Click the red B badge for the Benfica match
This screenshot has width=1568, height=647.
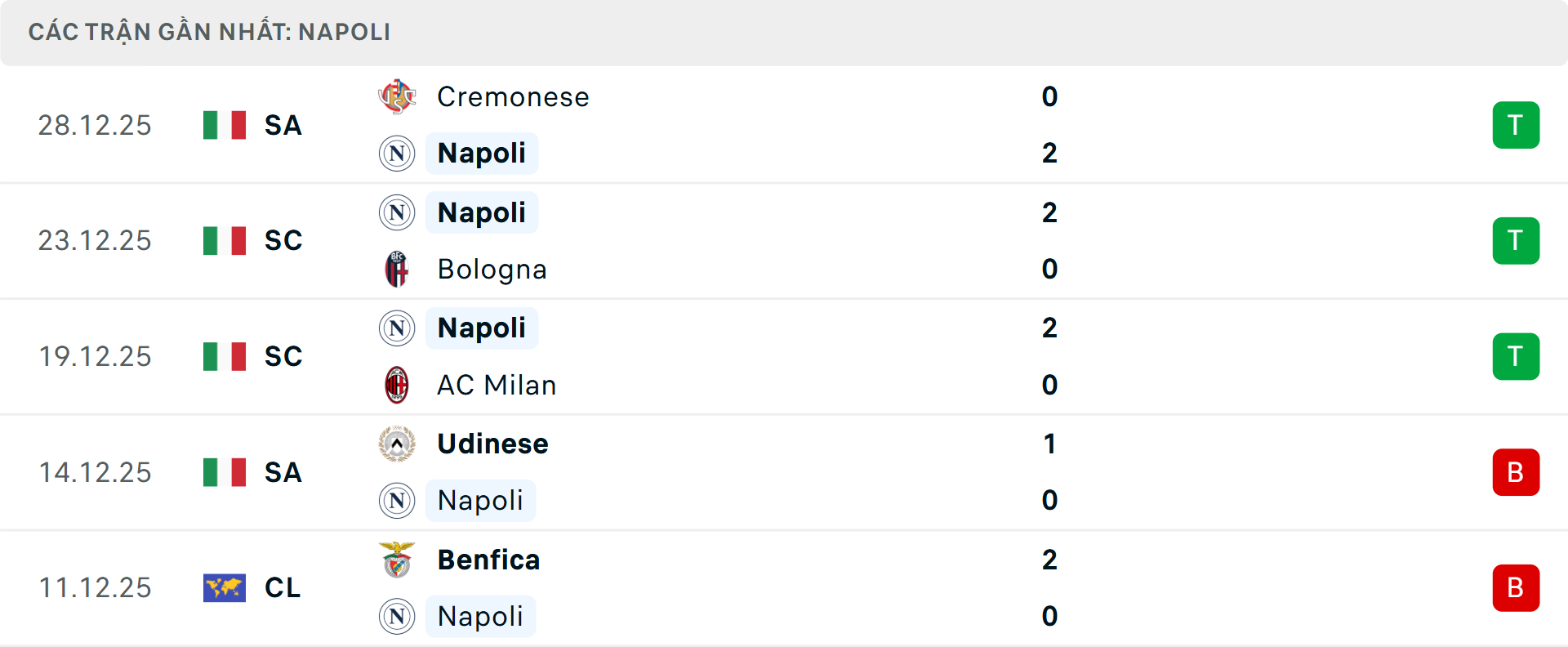(1516, 588)
